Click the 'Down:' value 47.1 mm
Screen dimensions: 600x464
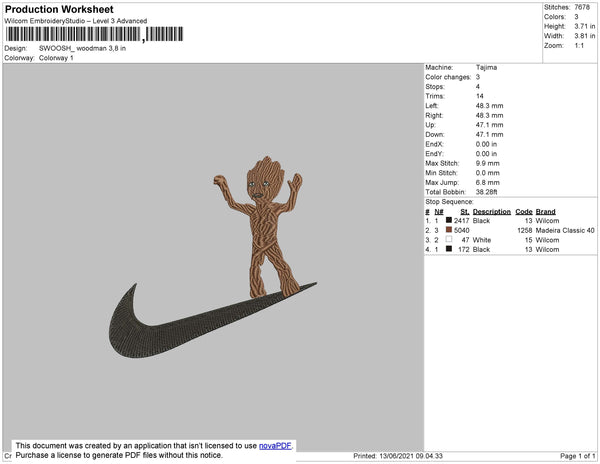click(x=489, y=135)
